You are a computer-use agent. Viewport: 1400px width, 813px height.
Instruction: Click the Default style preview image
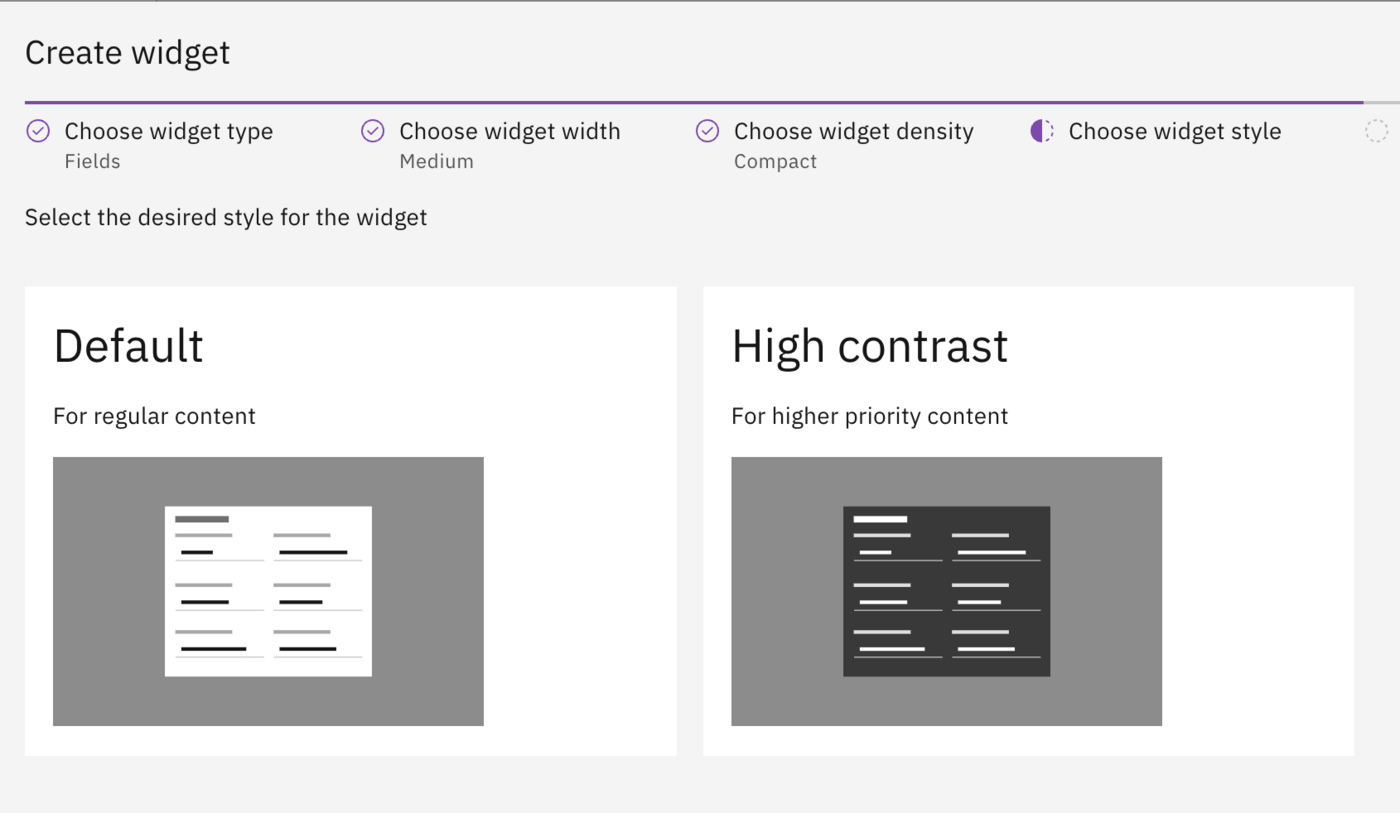(268, 591)
